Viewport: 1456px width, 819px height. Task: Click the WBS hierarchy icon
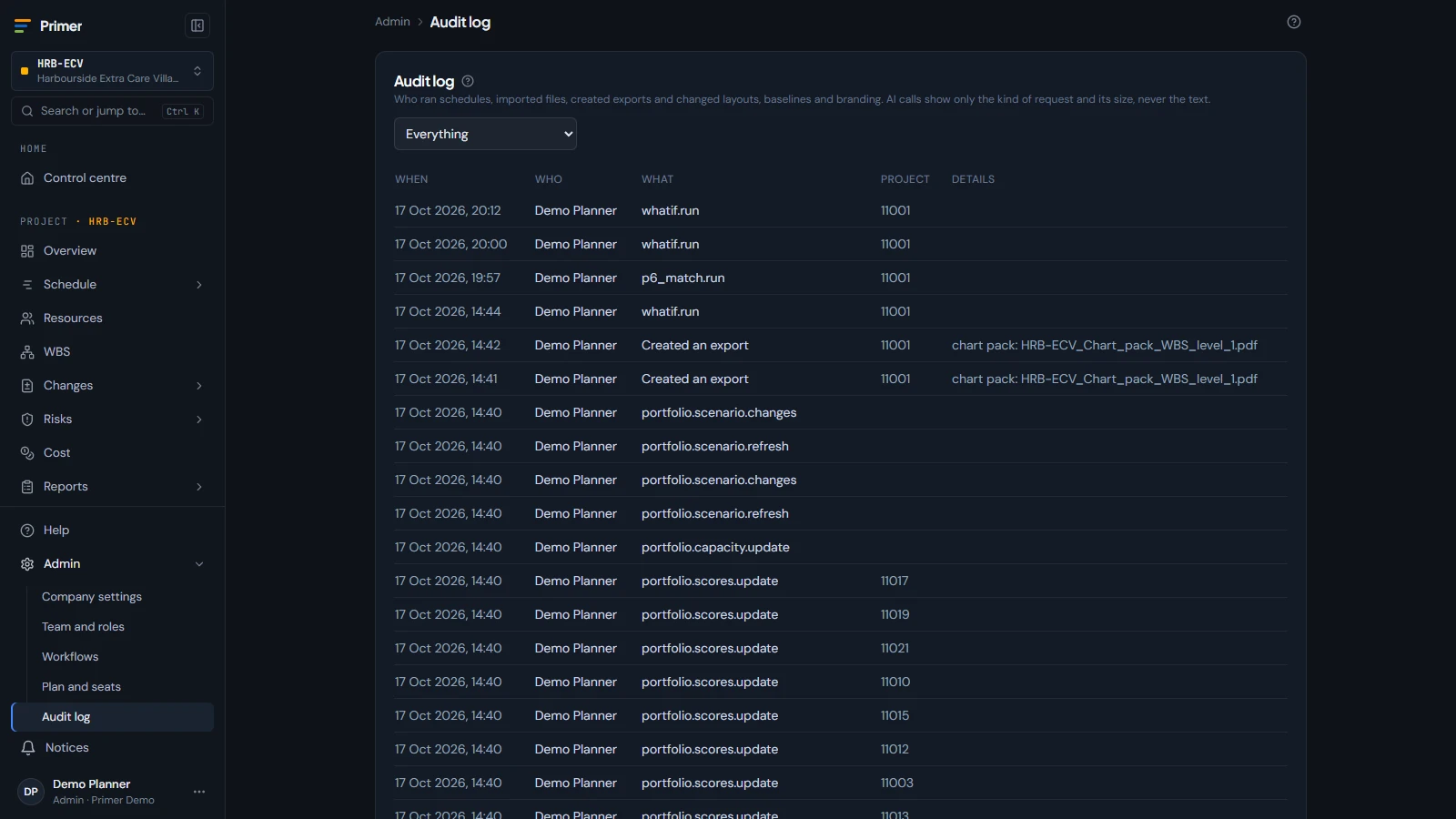[27, 352]
